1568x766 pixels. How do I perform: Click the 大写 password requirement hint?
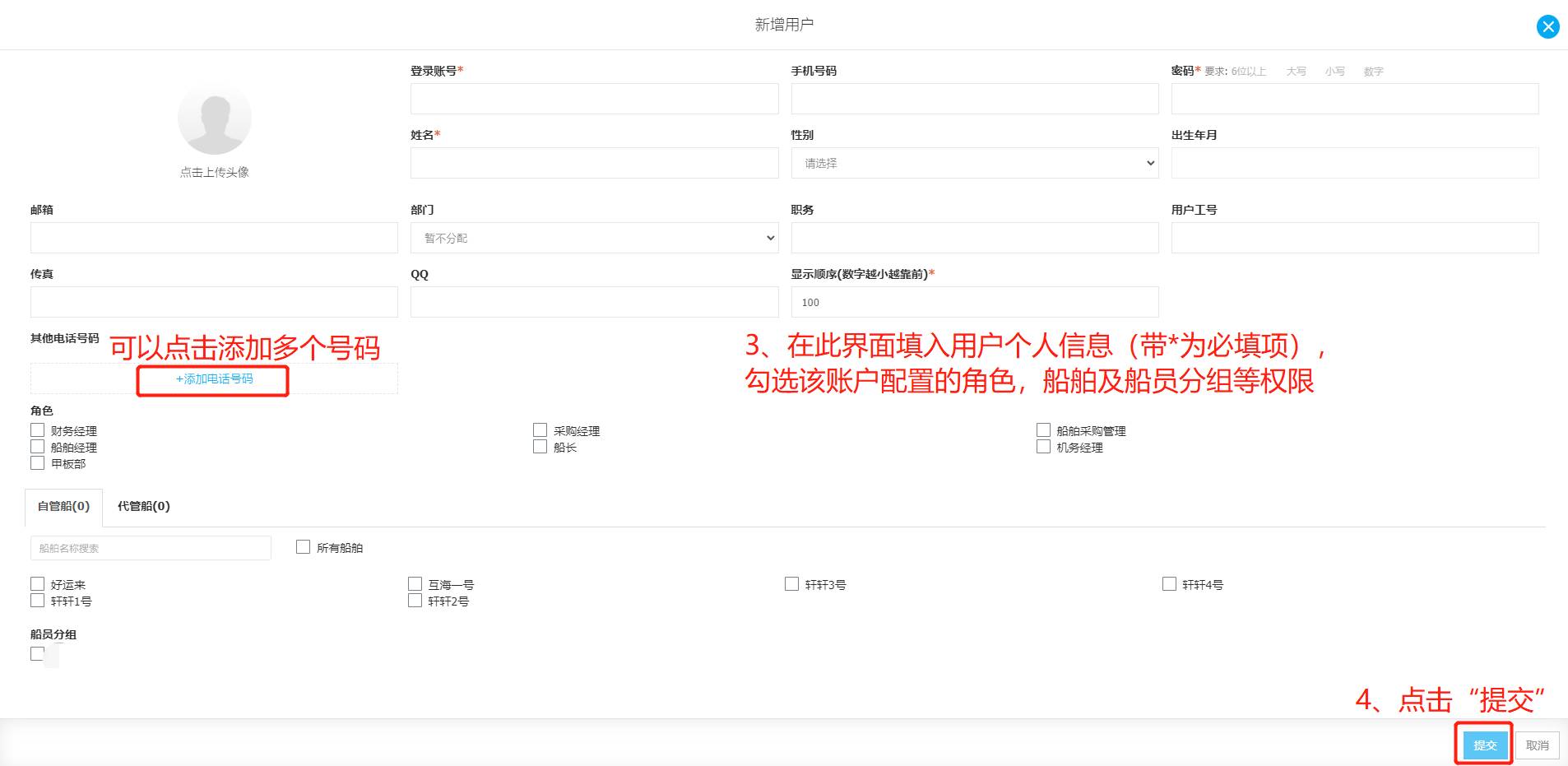pos(1296,72)
